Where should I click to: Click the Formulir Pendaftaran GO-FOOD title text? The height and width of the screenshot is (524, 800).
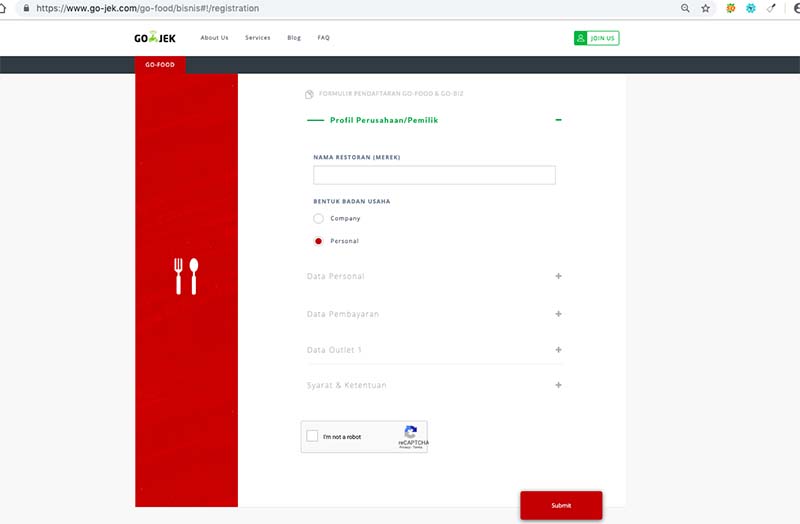pos(391,93)
